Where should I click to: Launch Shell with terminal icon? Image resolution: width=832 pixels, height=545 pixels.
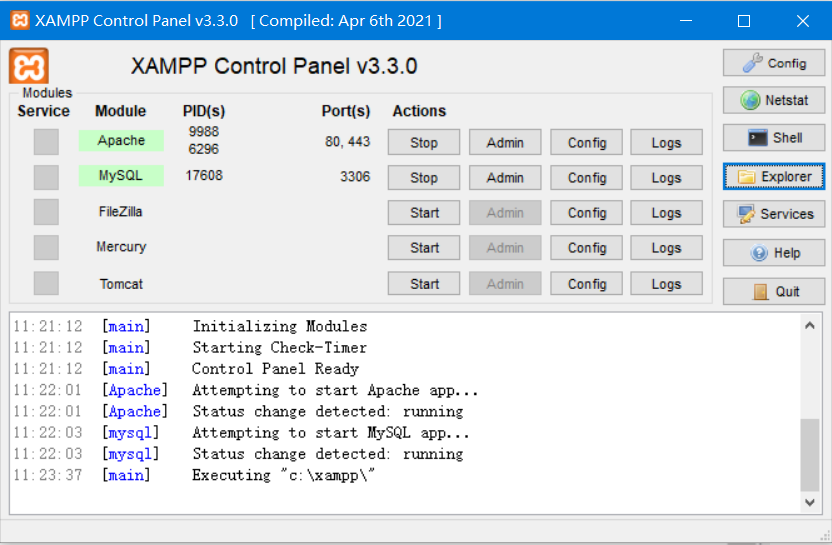coord(774,138)
